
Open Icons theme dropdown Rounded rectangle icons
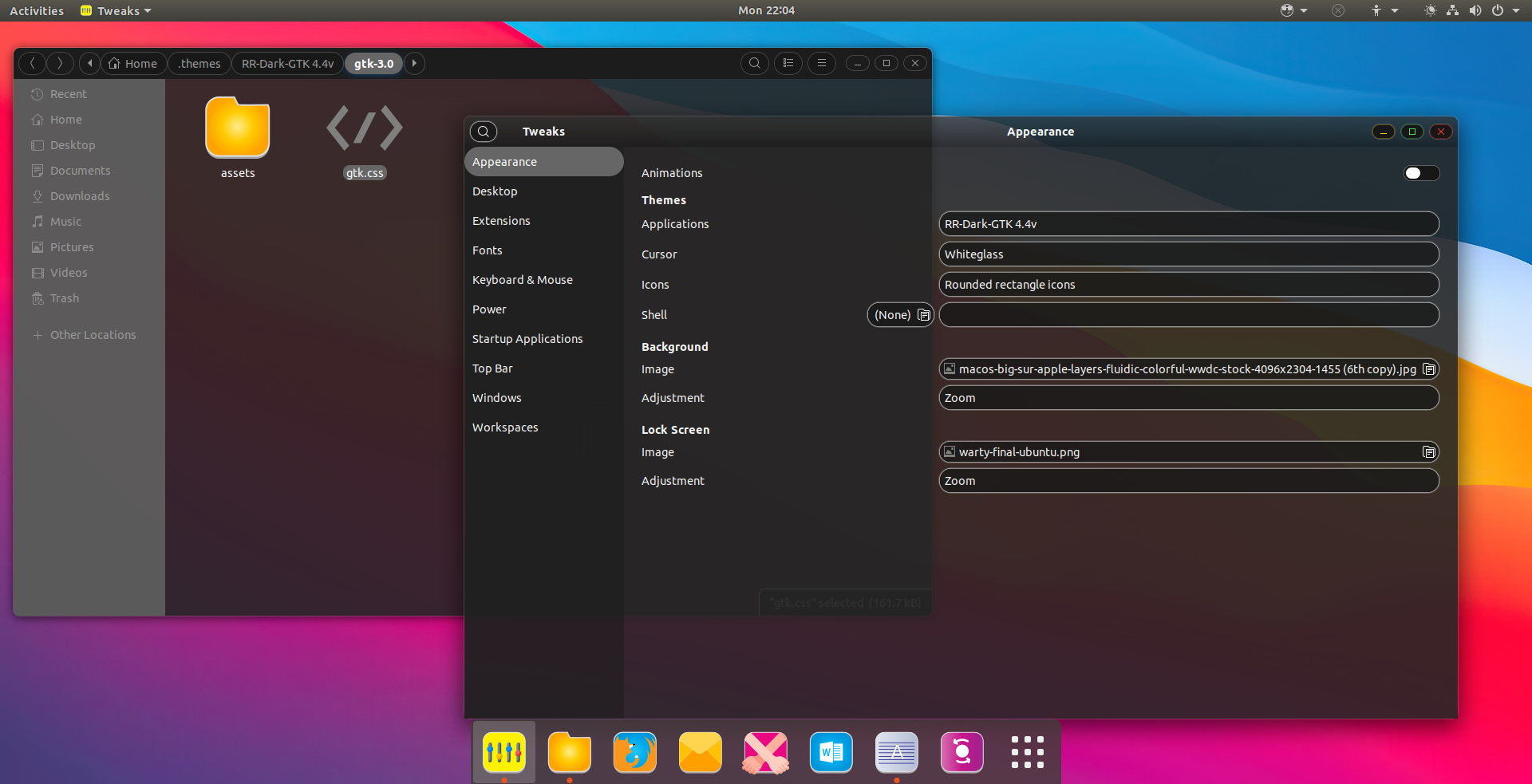pyautogui.click(x=1189, y=285)
